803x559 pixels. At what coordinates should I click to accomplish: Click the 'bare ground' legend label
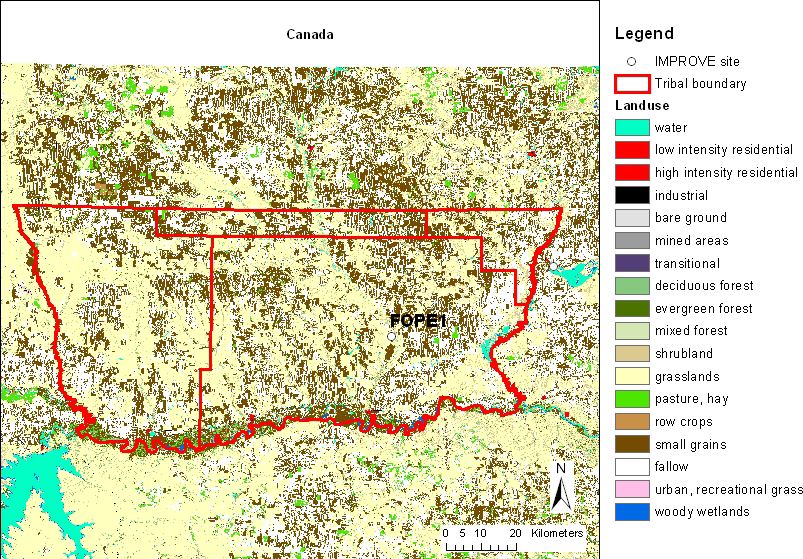[690, 218]
